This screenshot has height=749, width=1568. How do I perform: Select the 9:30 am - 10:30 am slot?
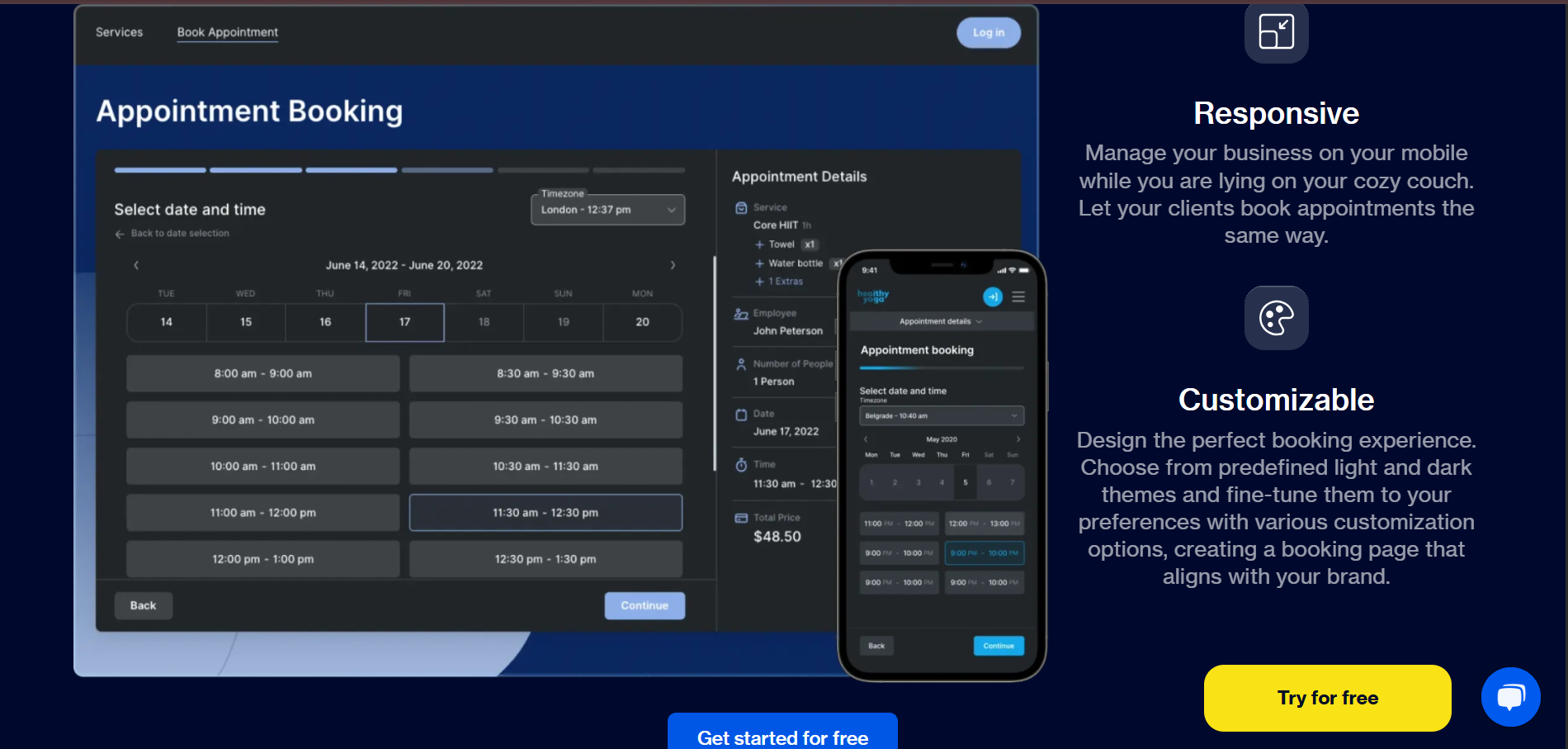click(545, 420)
